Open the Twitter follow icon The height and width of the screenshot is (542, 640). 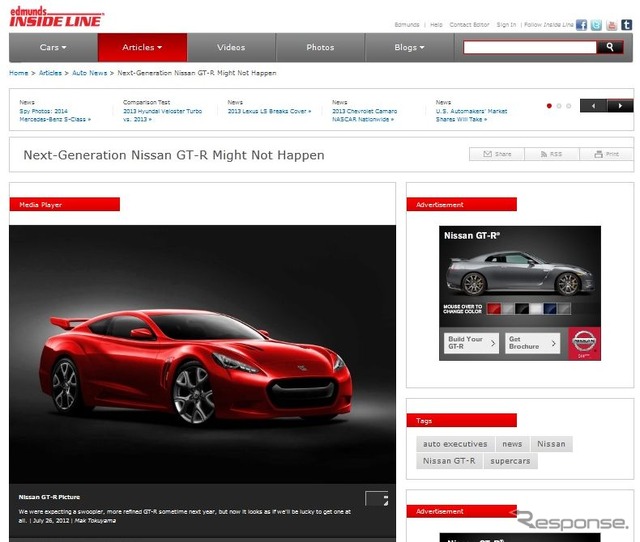(x=596, y=25)
